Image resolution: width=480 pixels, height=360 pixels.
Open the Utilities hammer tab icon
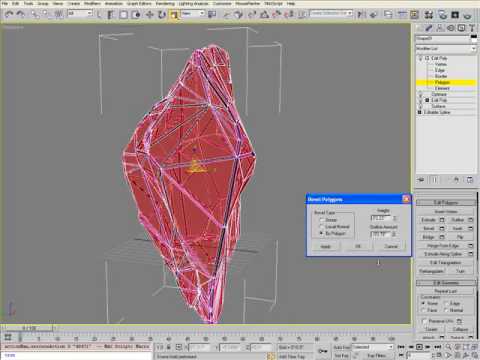point(472,28)
